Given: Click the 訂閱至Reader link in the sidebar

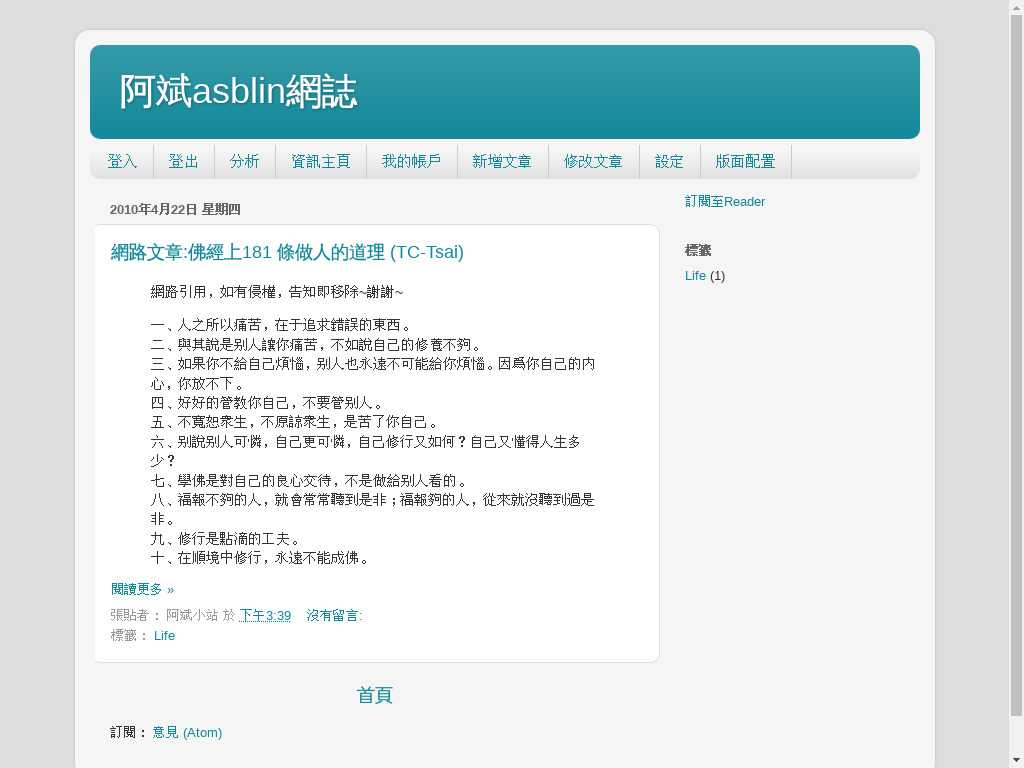Looking at the screenshot, I should 724,201.
